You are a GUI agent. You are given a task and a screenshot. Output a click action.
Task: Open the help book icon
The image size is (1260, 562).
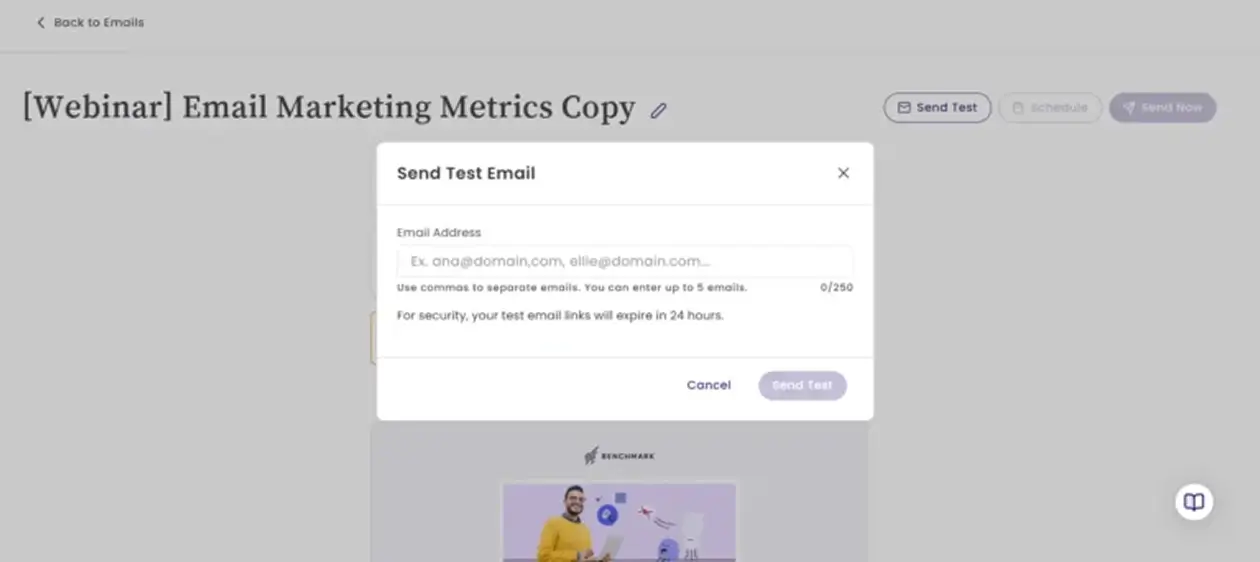coord(1194,501)
